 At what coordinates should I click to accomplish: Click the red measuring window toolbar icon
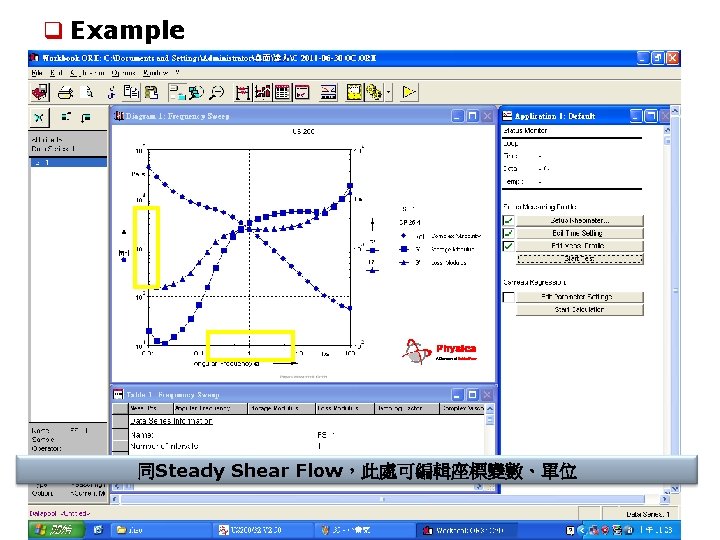coord(242,92)
